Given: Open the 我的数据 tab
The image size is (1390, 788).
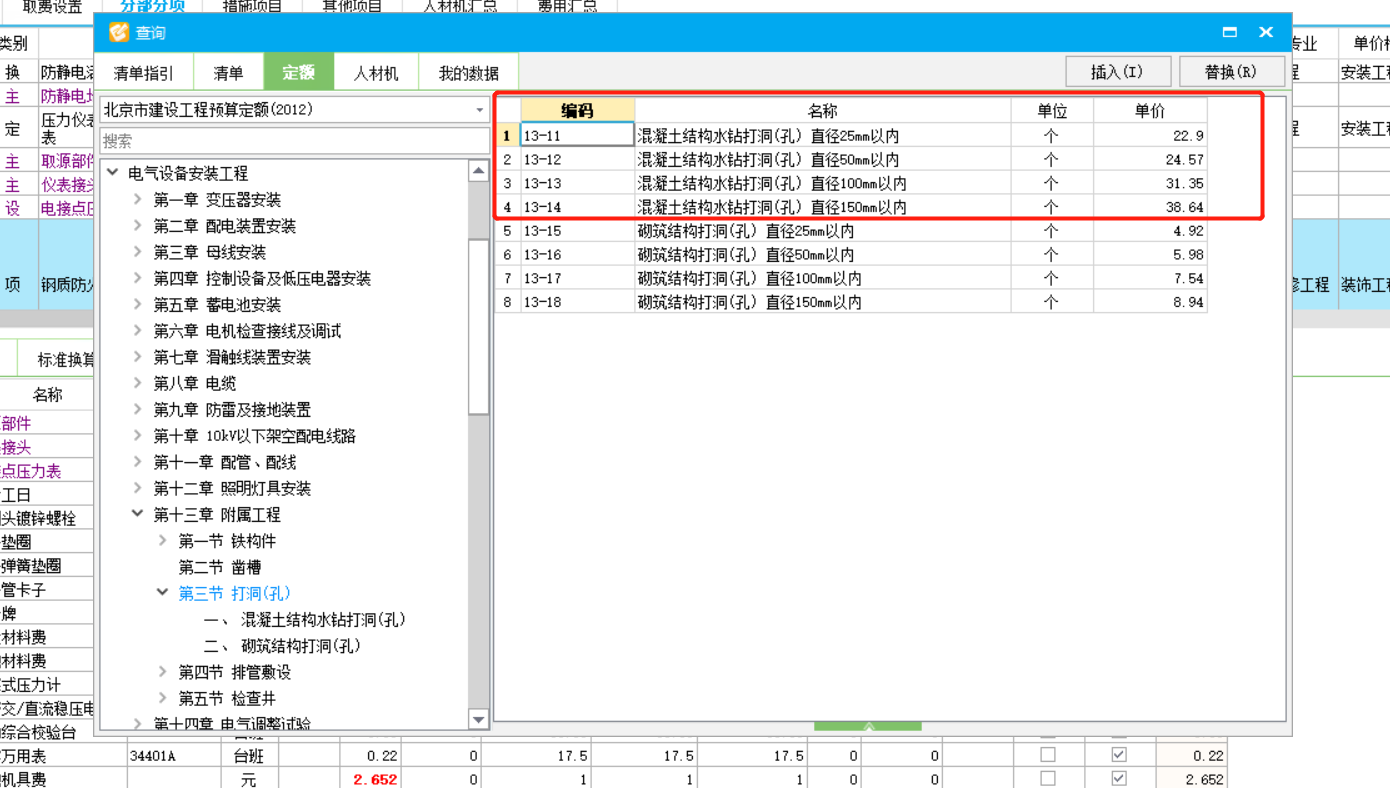Looking at the screenshot, I should [x=469, y=73].
